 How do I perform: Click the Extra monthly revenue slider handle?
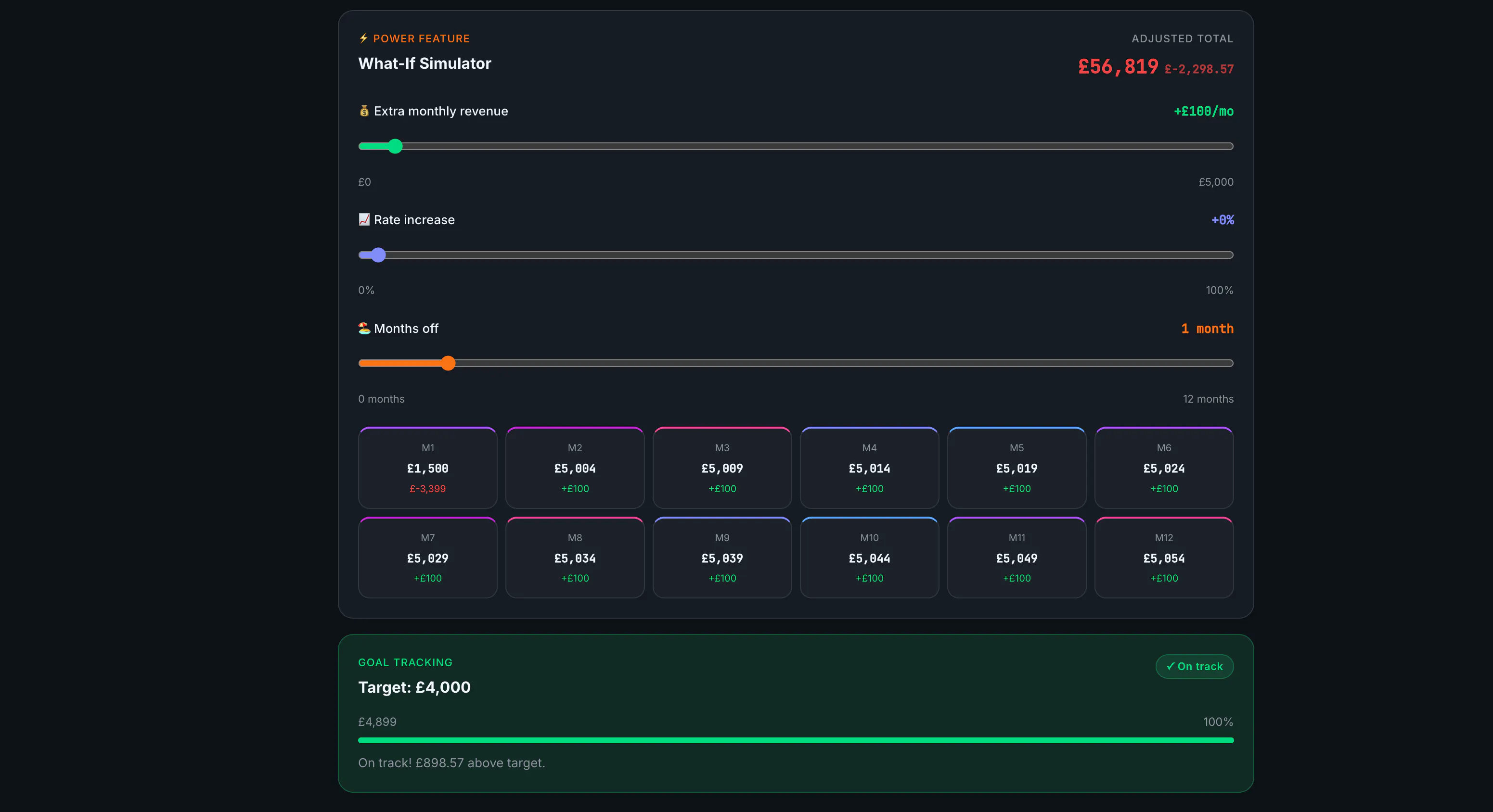tap(395, 146)
